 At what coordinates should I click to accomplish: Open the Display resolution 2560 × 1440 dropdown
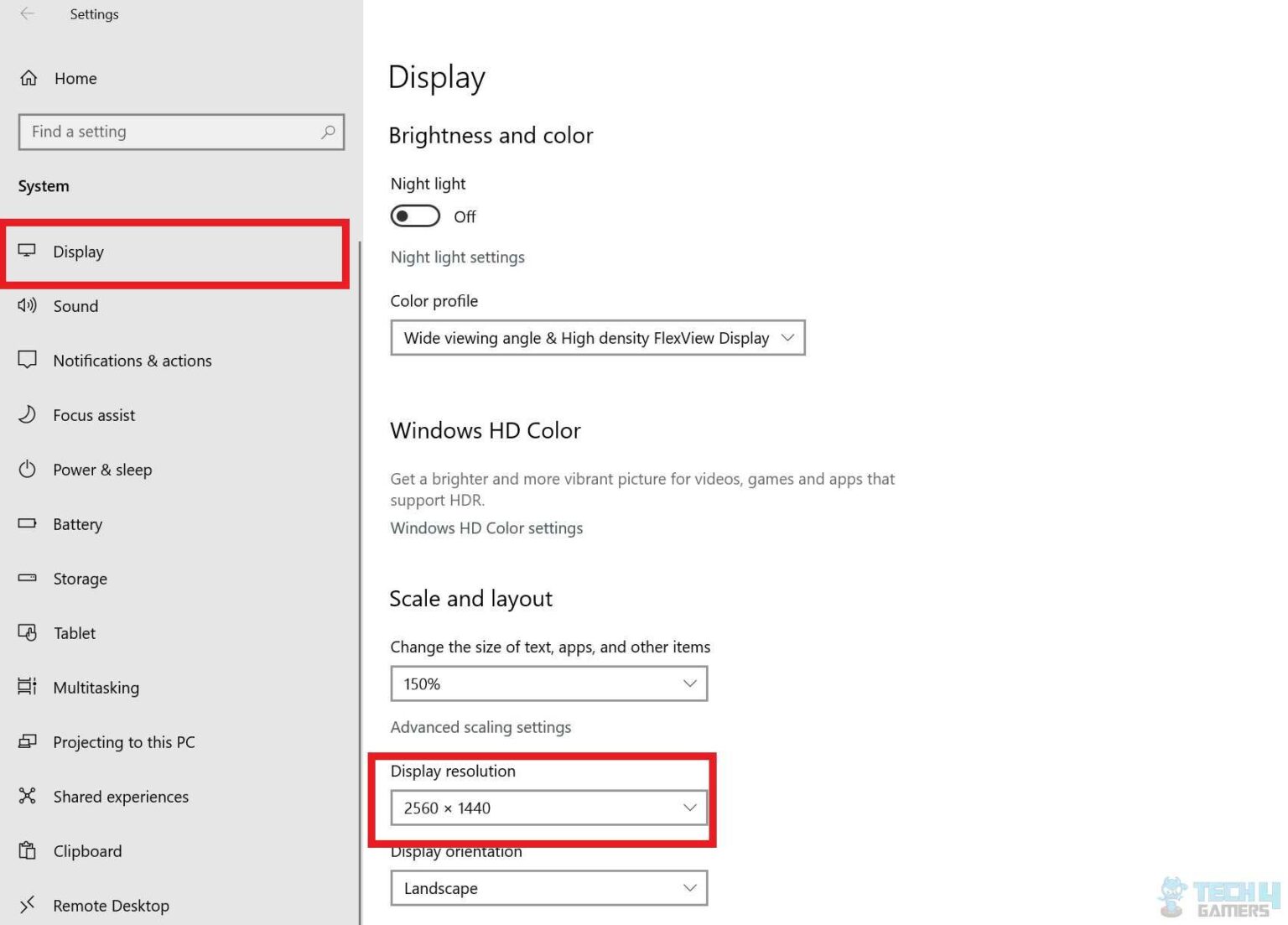coord(549,808)
